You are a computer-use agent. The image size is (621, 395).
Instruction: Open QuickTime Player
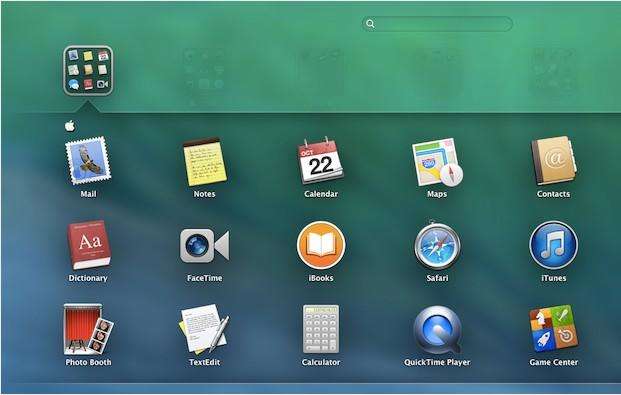coord(437,330)
